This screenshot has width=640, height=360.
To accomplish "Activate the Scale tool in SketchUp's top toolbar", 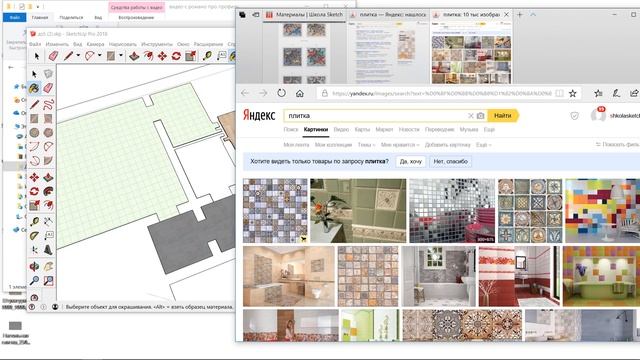I will pyautogui.click(x=190, y=56).
